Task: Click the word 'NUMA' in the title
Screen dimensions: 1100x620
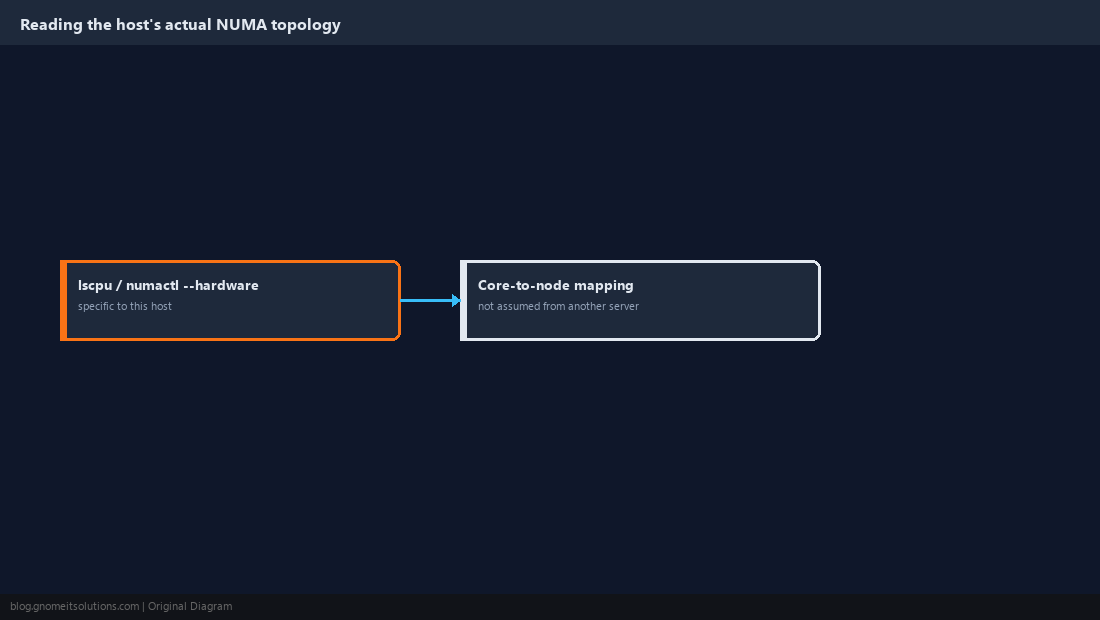Action: tap(241, 25)
